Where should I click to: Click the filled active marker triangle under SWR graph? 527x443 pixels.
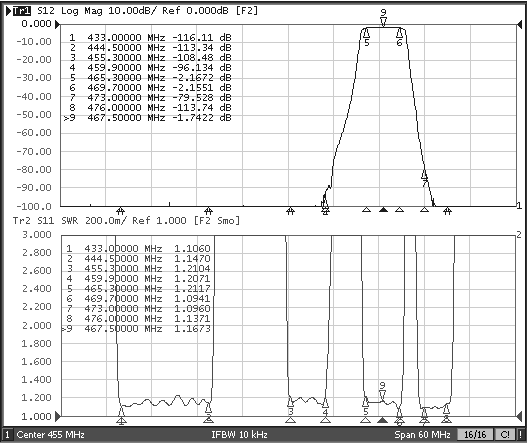tap(382, 420)
